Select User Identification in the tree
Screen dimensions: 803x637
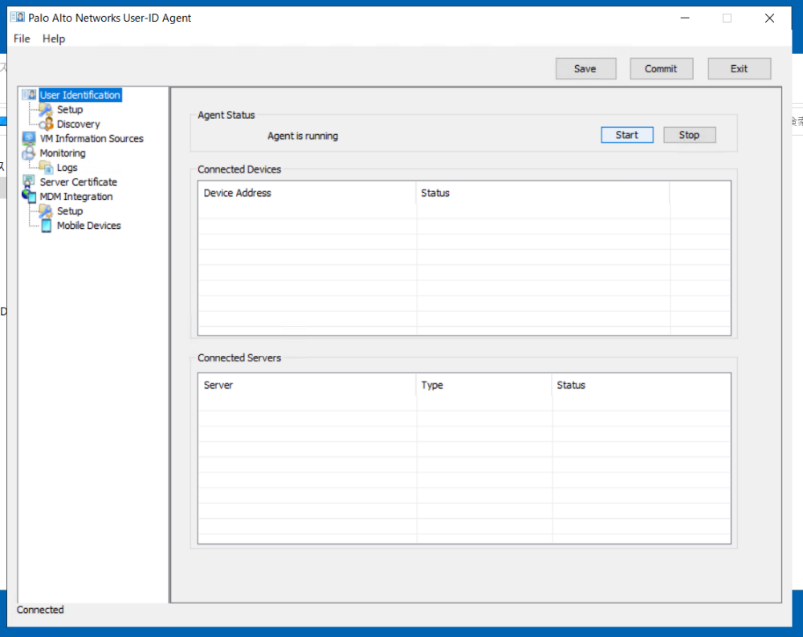pyautogui.click(x=80, y=95)
